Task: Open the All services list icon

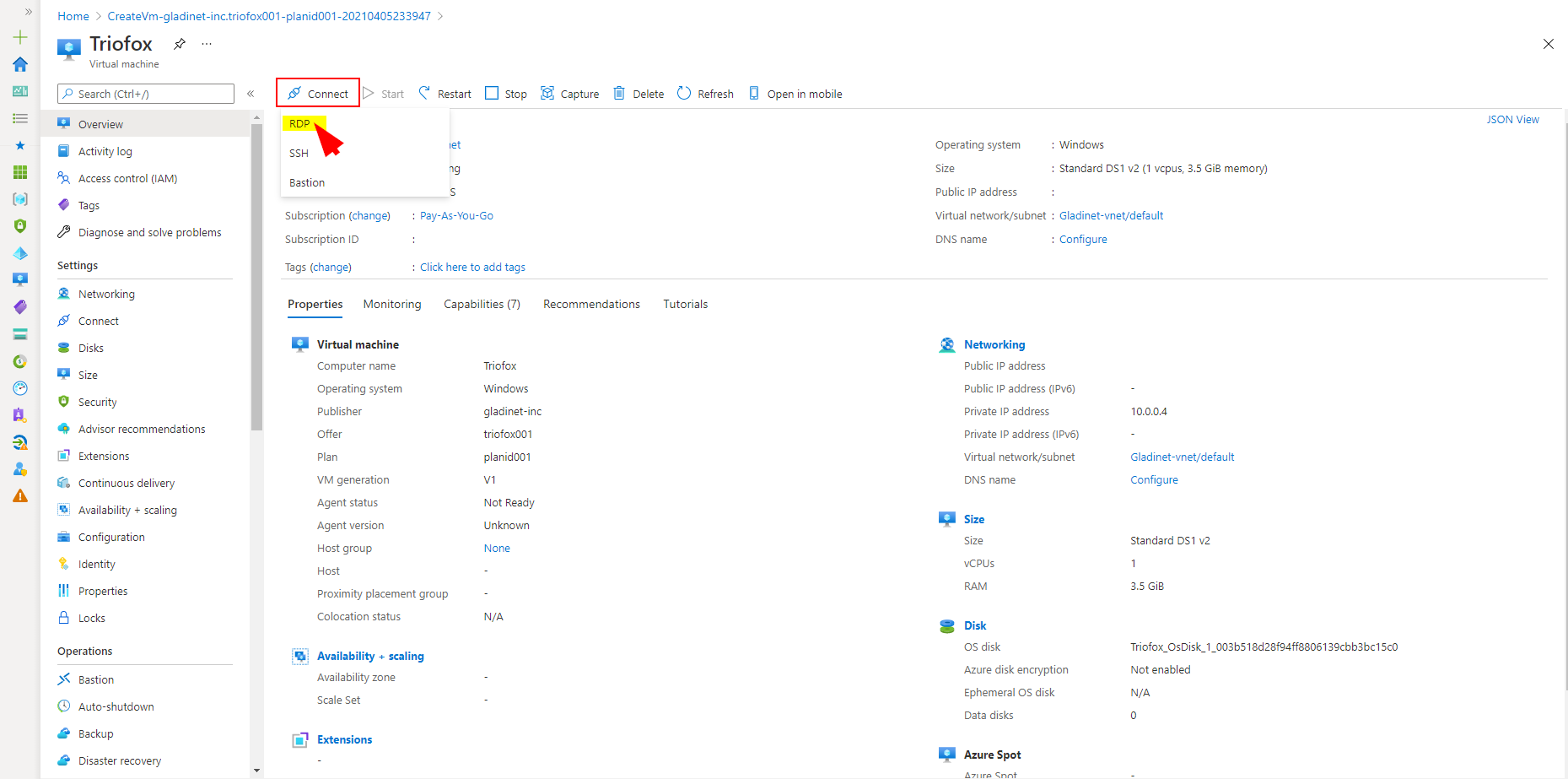Action: [20, 118]
